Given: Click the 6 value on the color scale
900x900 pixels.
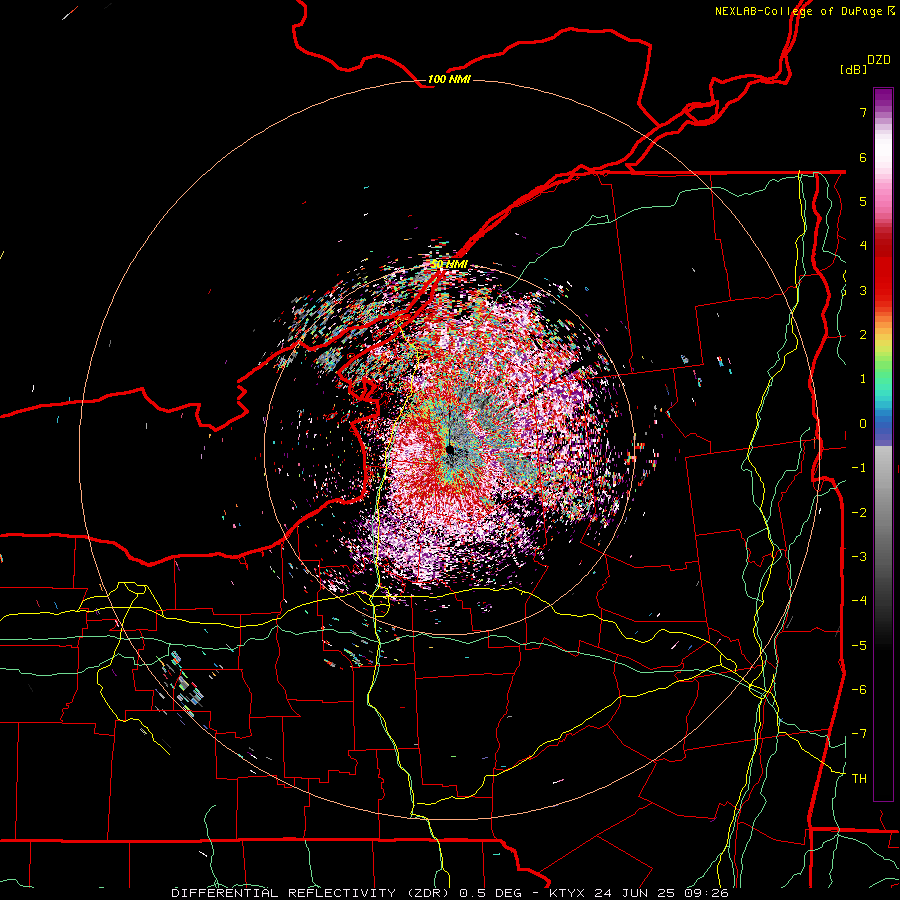Looking at the screenshot, I should click(x=863, y=157).
